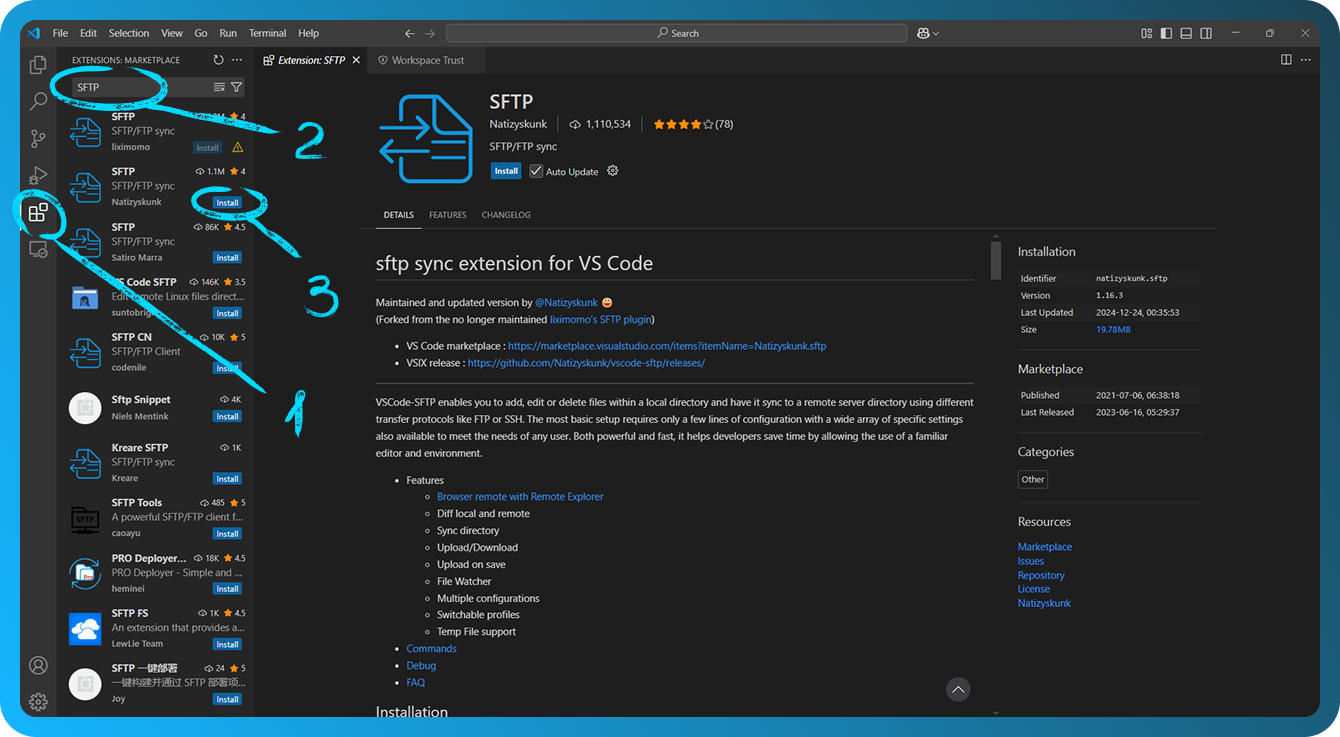
Task: Open the Source Control icon
Action: pos(38,138)
